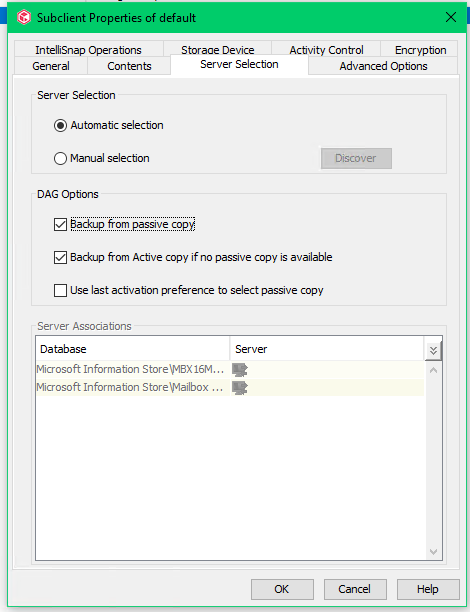Open the Contents tab
The image size is (470, 612).
129,66
